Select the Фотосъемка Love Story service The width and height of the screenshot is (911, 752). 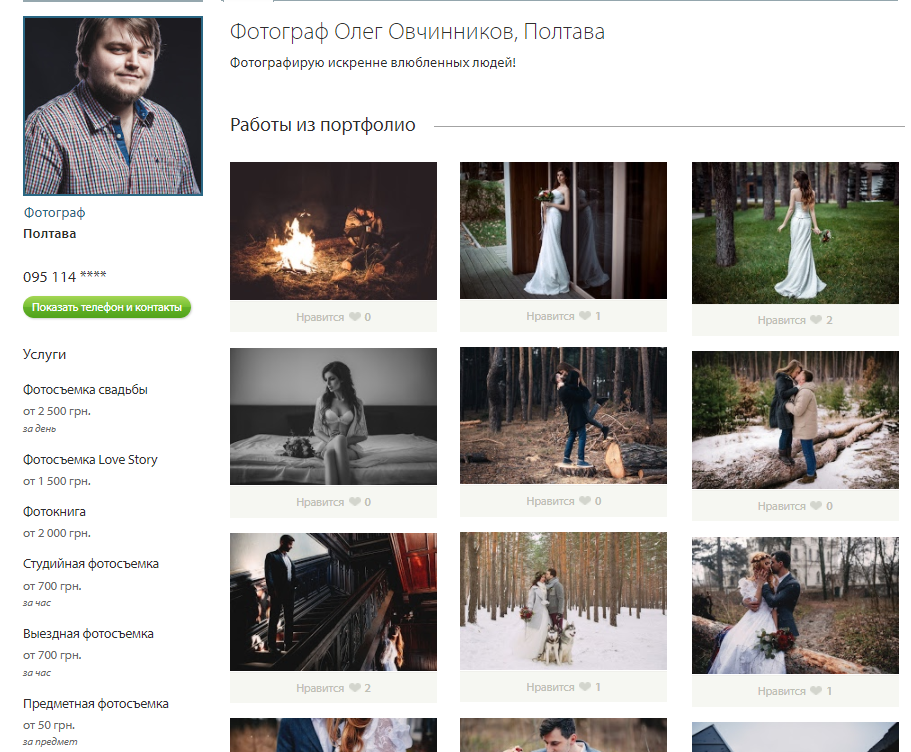click(x=90, y=460)
